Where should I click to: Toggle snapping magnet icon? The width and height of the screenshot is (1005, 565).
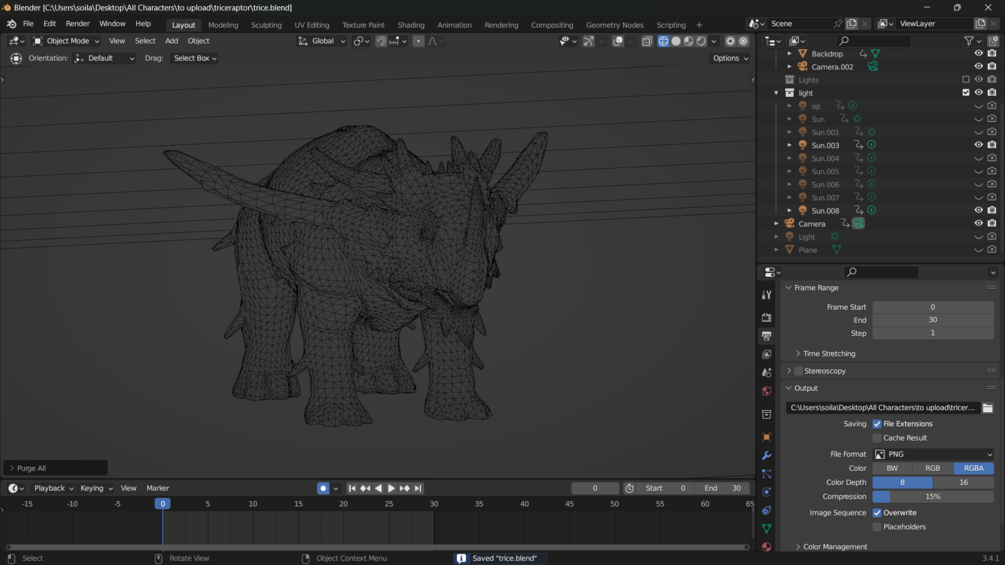381,41
